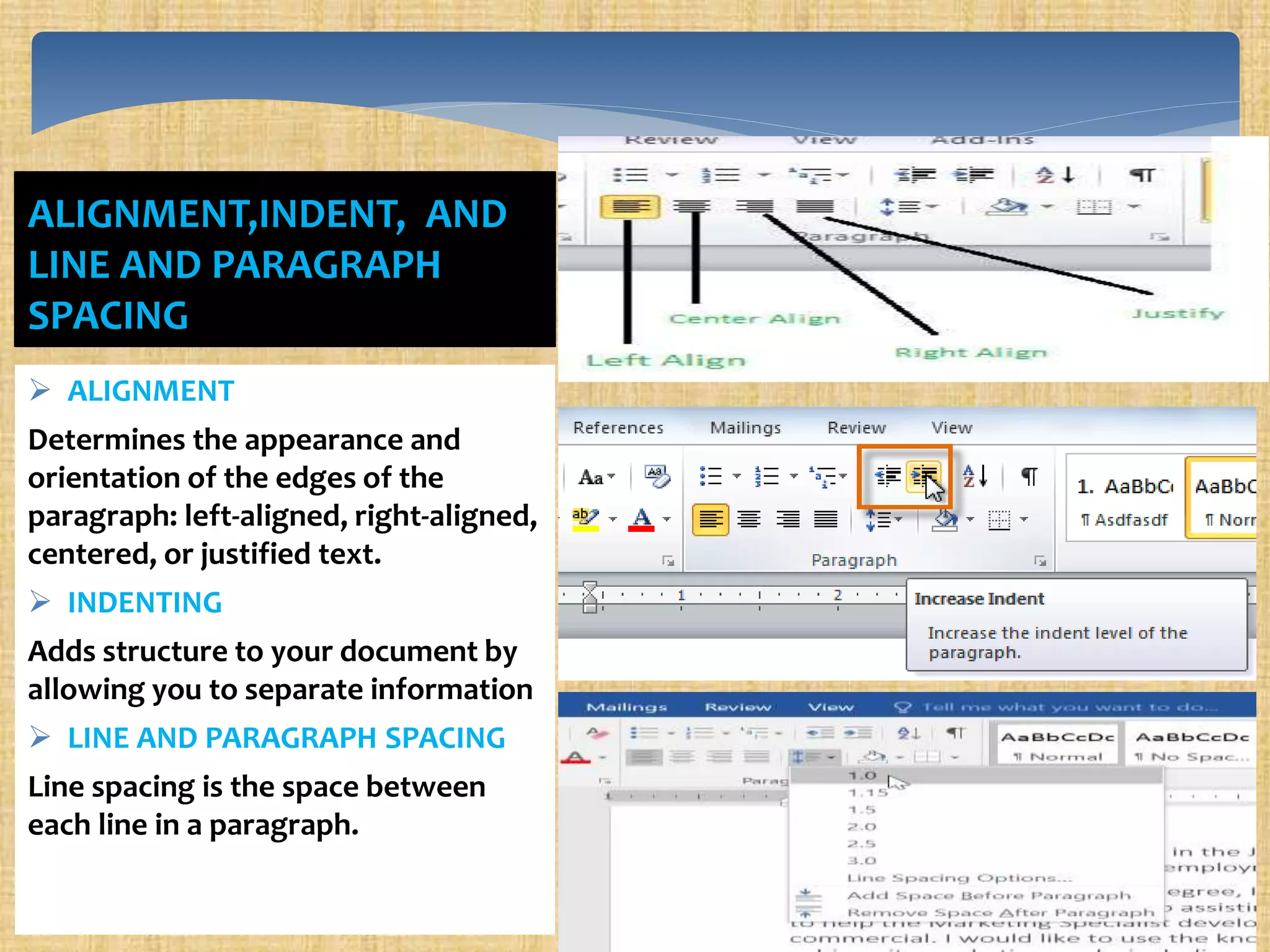This screenshot has height=952, width=1270.
Task: Toggle Center alignment in middle ribbon
Action: coord(749,519)
